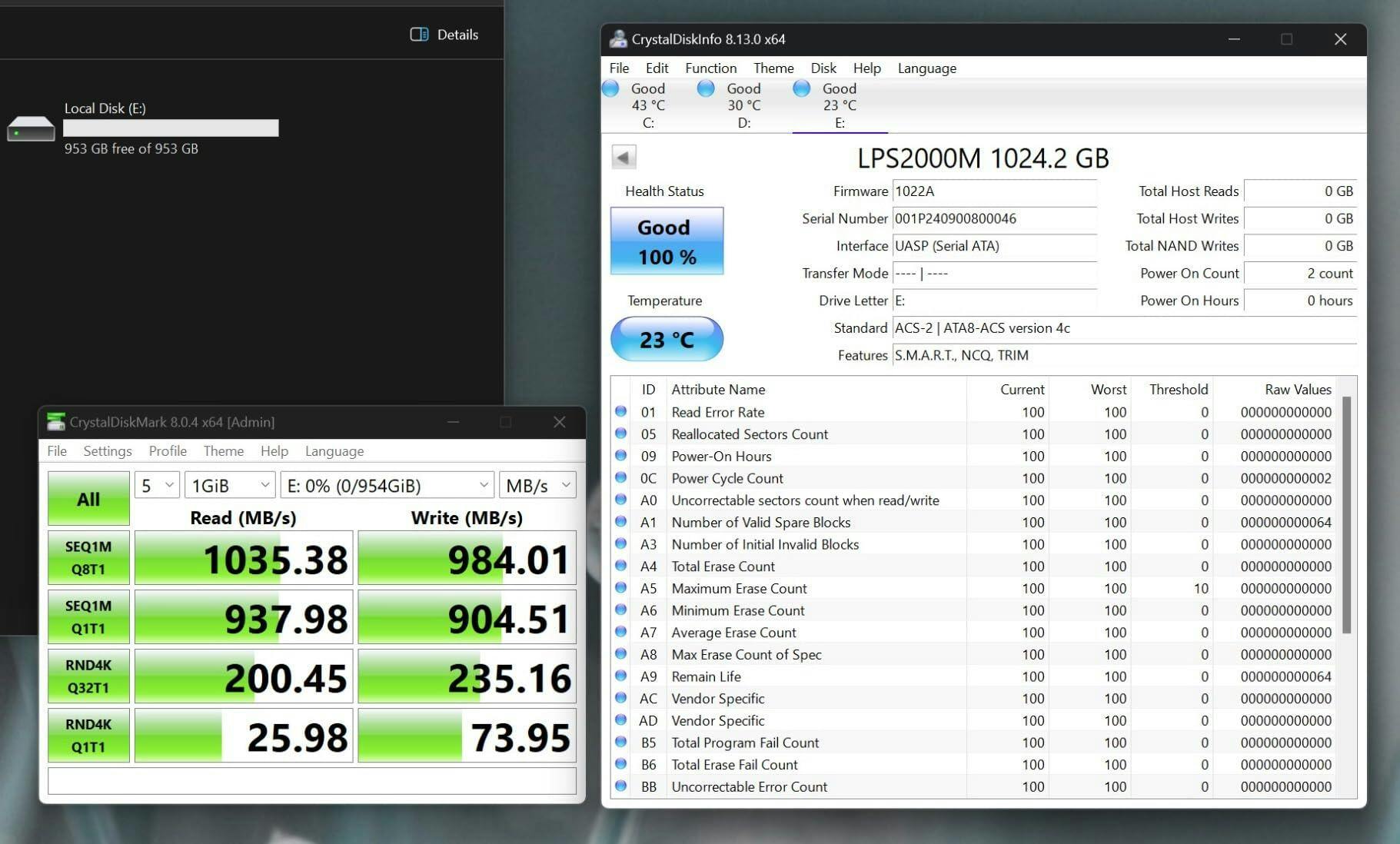
Task: Switch to the E: disk tab
Action: pos(839,106)
